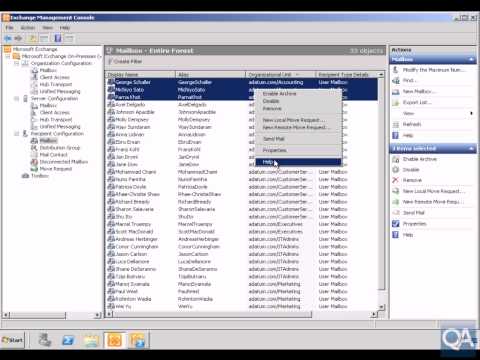Select Client Access under Server Configuration
This screenshot has width=480, height=360.
(x=55, y=112)
